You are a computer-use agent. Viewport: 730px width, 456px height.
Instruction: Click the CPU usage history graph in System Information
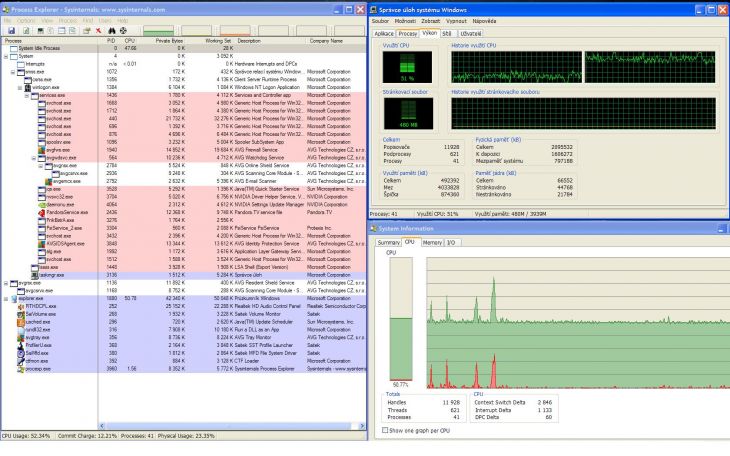578,323
